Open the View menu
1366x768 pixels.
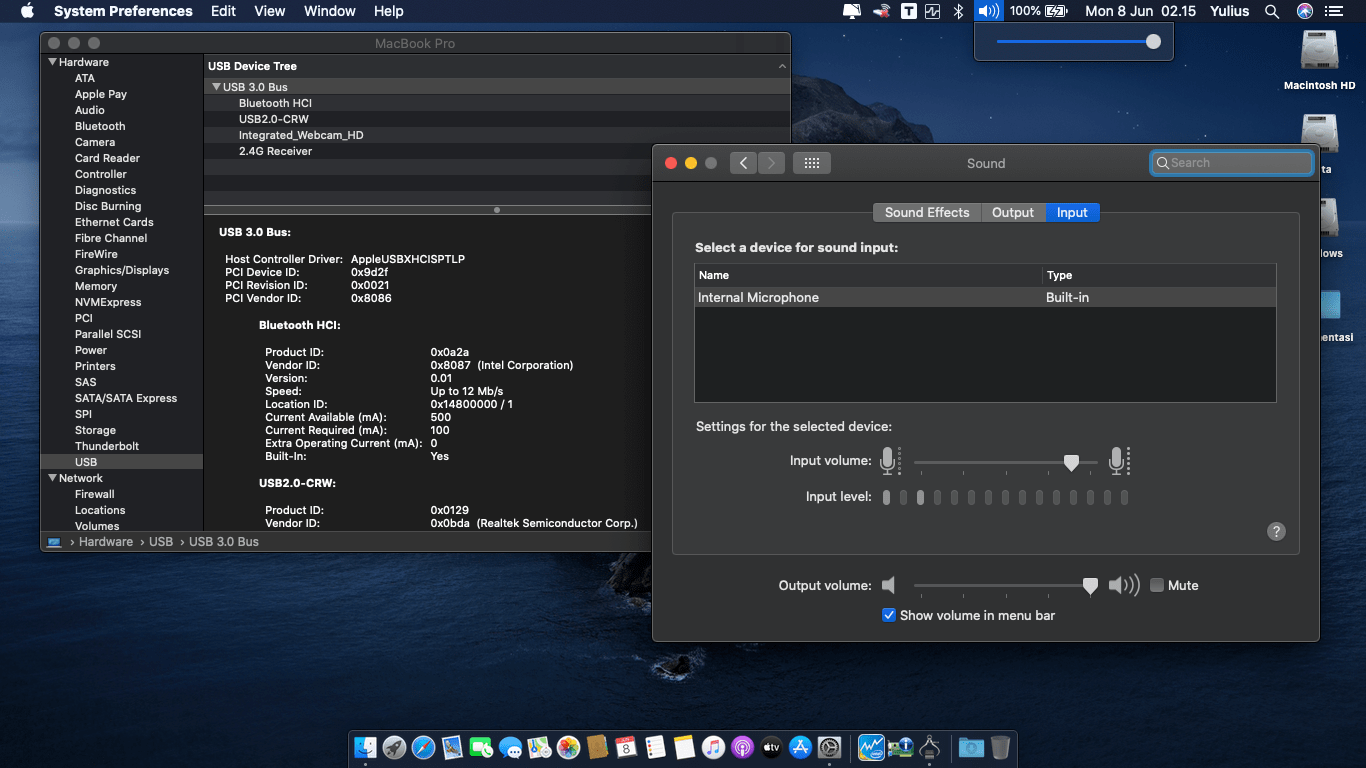[x=270, y=11]
